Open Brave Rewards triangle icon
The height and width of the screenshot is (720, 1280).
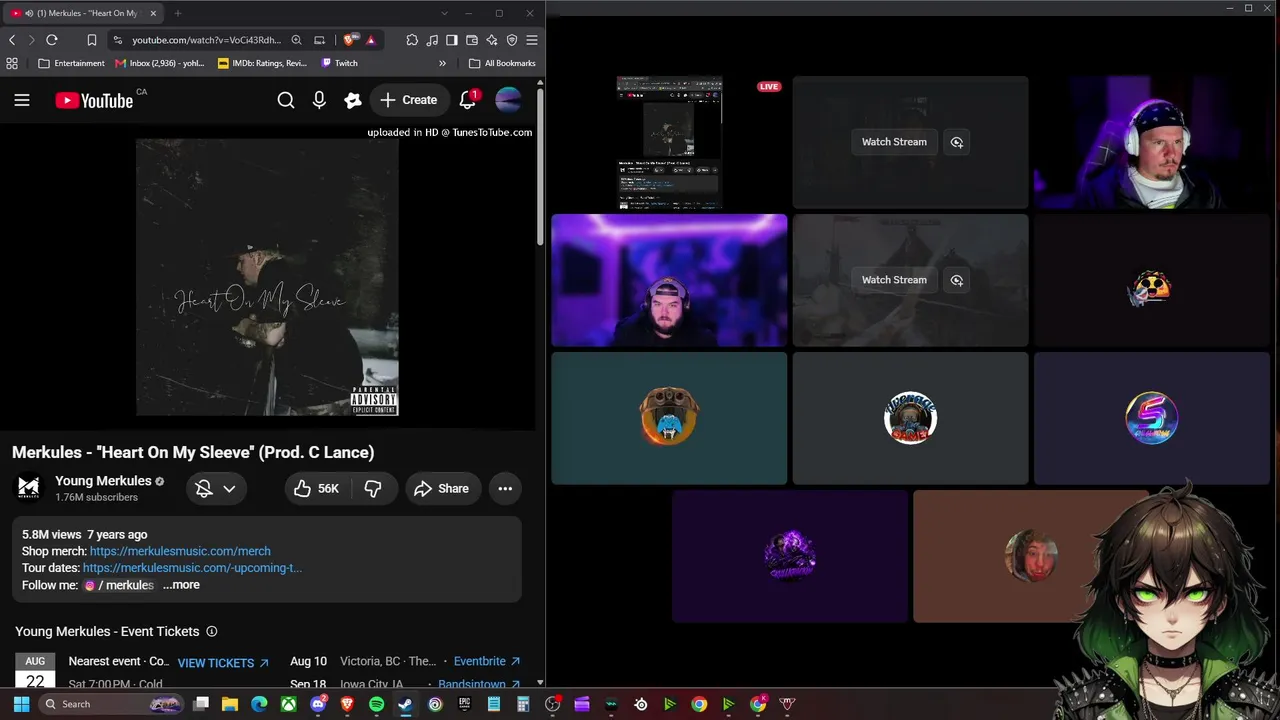[371, 40]
